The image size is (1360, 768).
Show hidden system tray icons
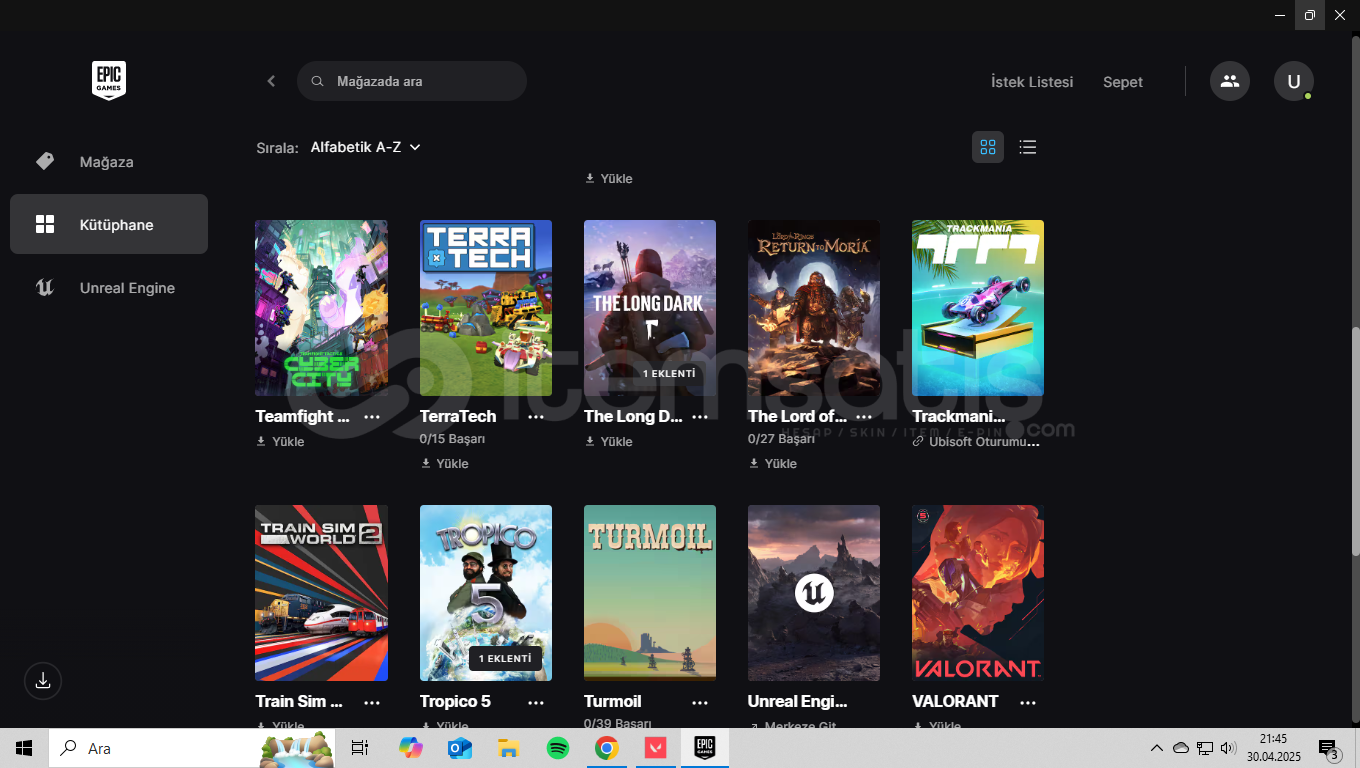1156,748
